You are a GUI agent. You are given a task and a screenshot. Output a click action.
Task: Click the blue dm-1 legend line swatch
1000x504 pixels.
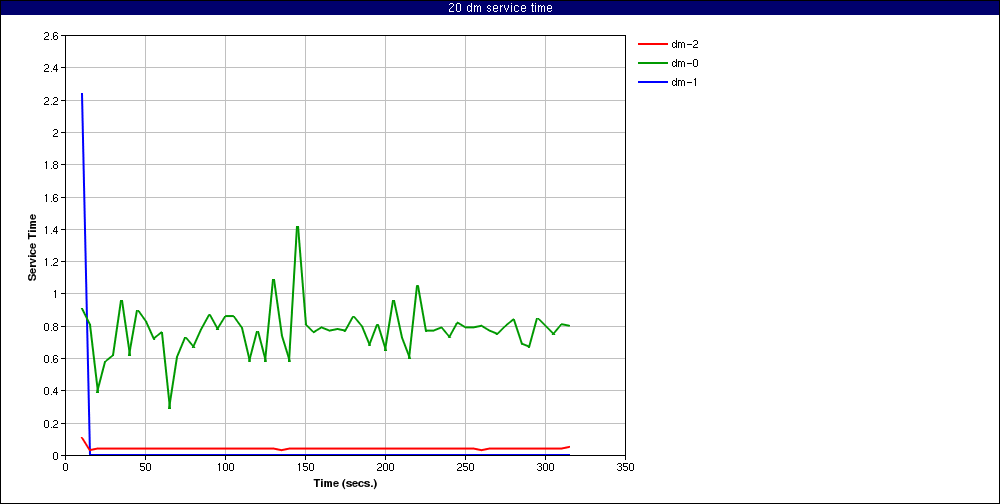pyautogui.click(x=652, y=82)
